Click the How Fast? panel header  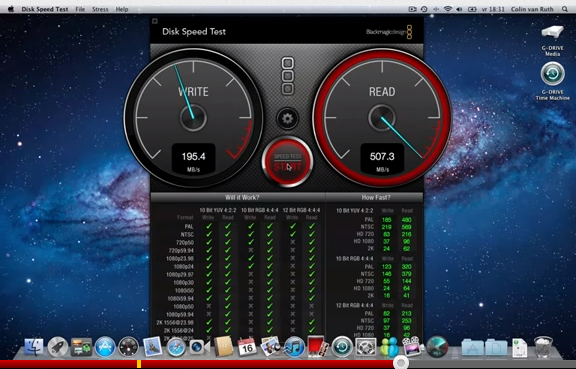click(375, 197)
